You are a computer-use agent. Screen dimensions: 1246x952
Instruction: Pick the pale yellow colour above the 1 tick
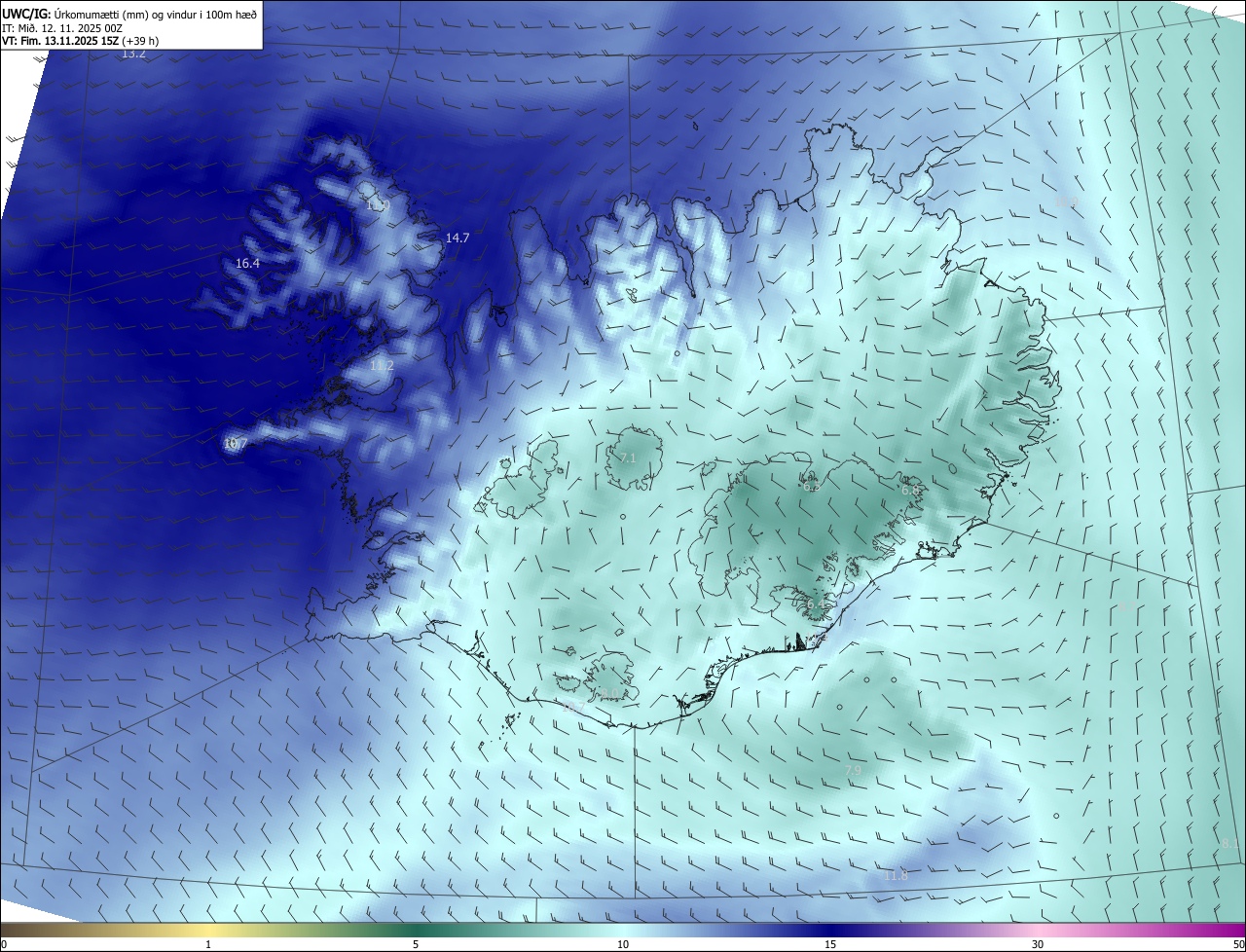coord(208,930)
